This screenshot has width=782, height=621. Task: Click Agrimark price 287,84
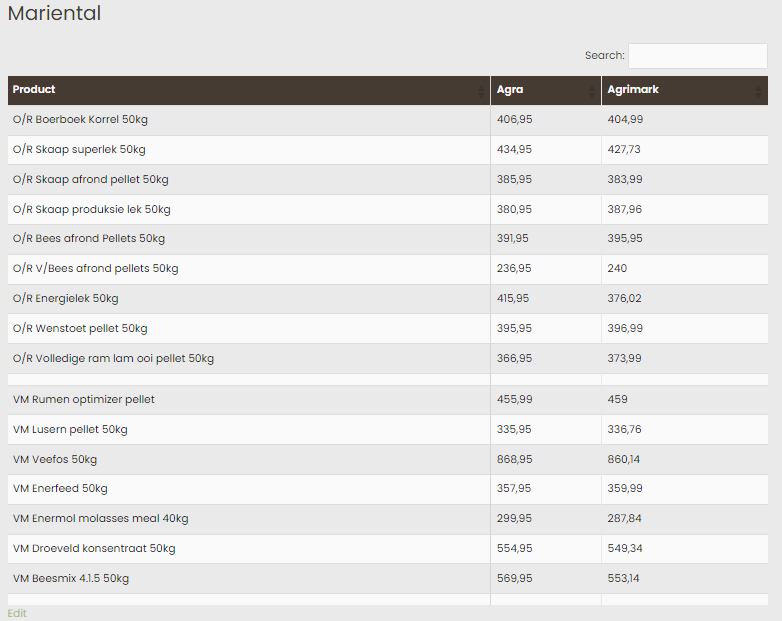click(x=624, y=518)
